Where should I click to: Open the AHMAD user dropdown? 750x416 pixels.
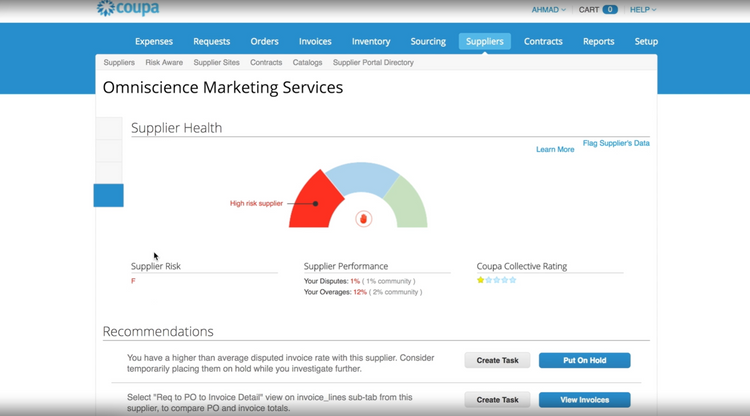coord(548,10)
